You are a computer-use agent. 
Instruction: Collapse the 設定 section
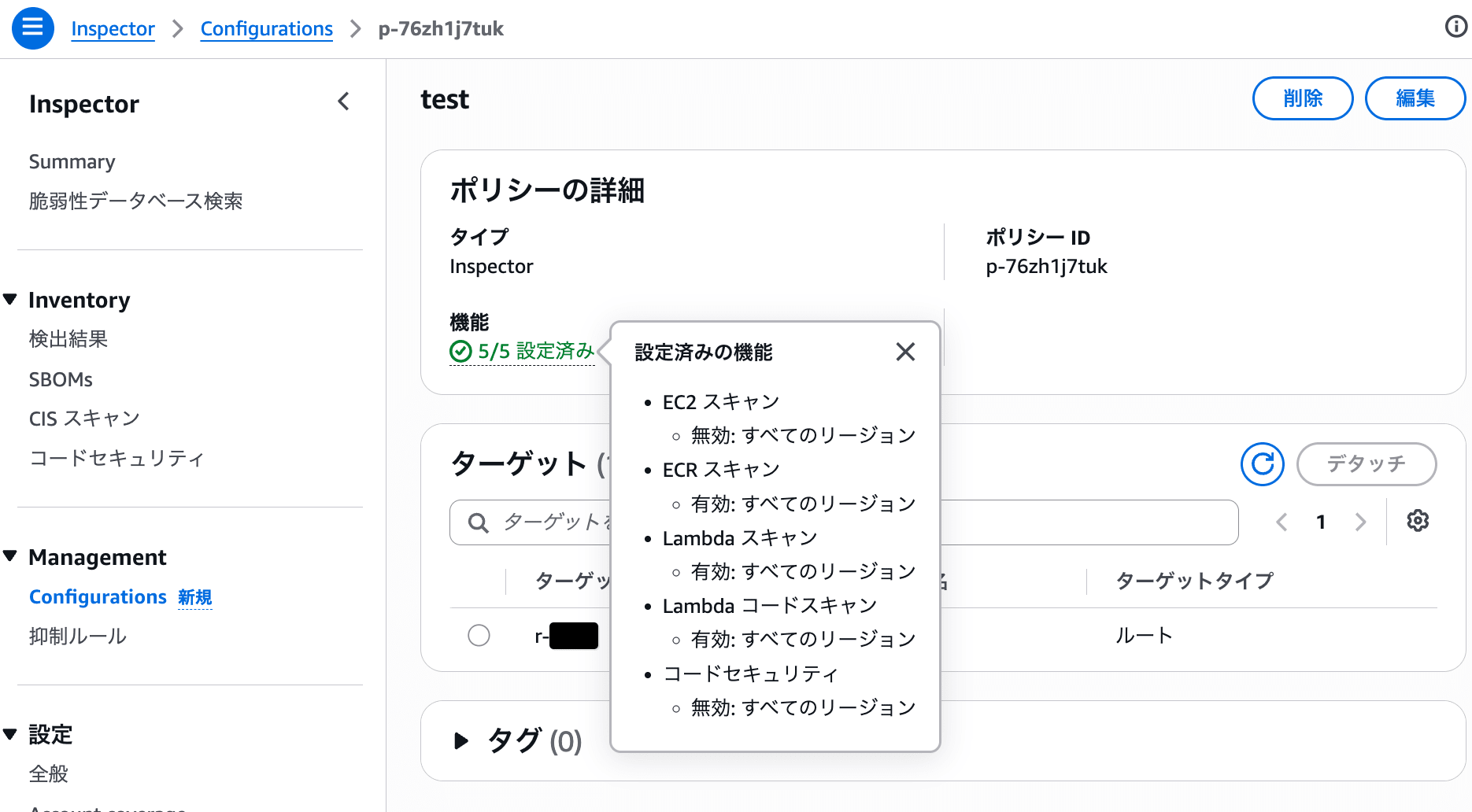click(10, 734)
